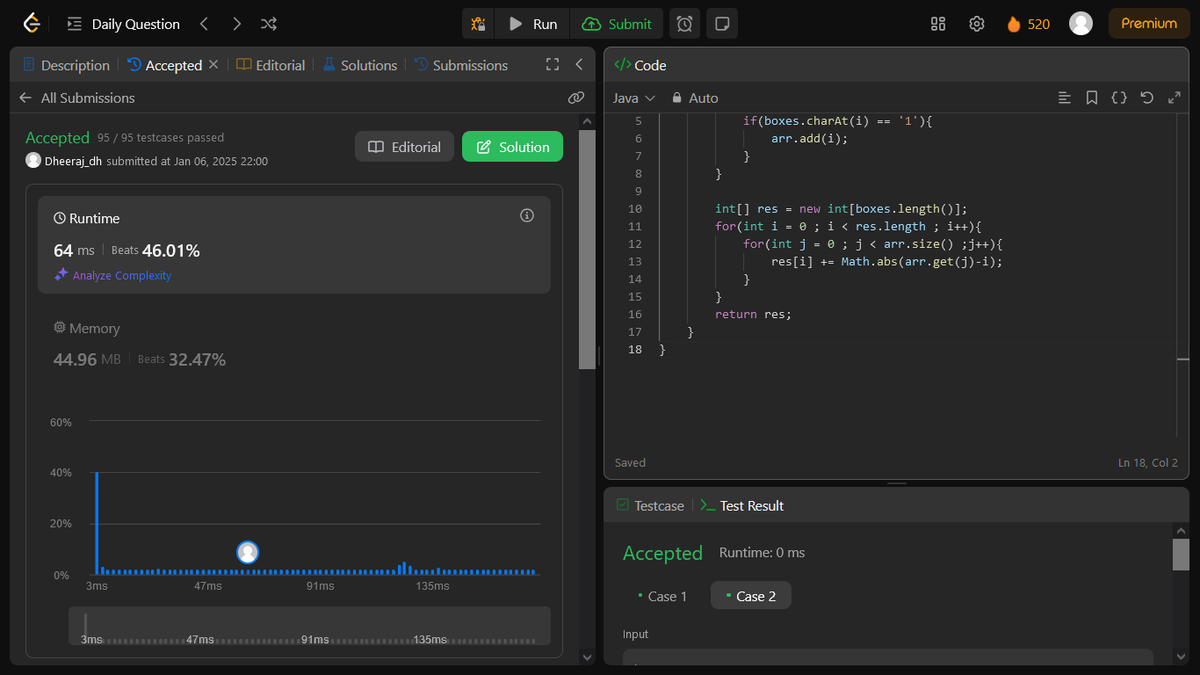Click the curly braces icon in editor

(x=1120, y=98)
